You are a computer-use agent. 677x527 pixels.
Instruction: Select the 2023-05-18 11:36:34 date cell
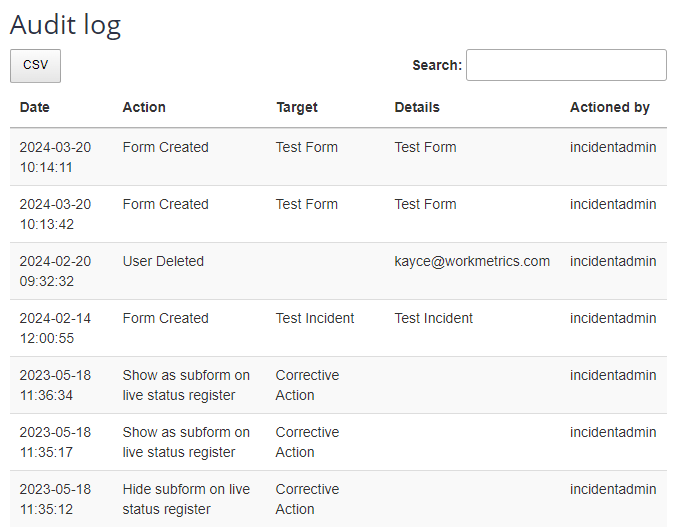[x=55, y=385]
